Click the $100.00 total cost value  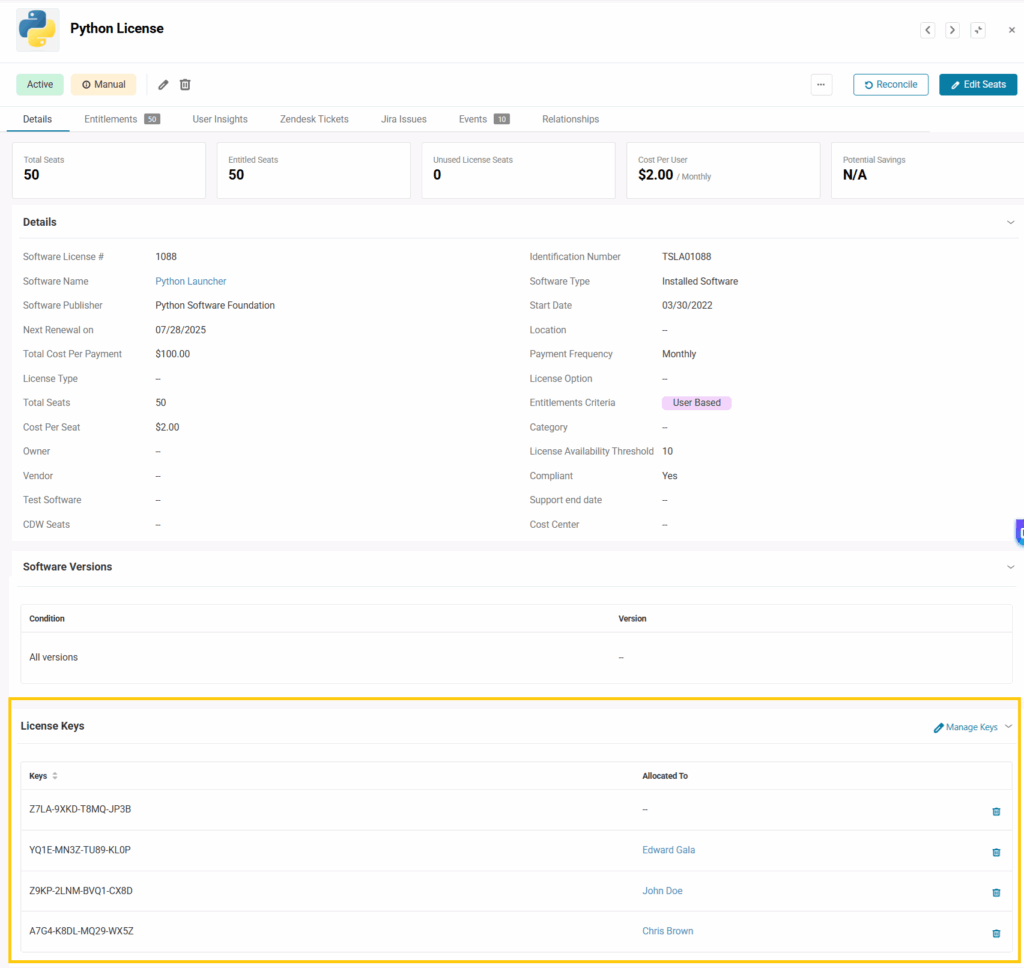(x=172, y=354)
